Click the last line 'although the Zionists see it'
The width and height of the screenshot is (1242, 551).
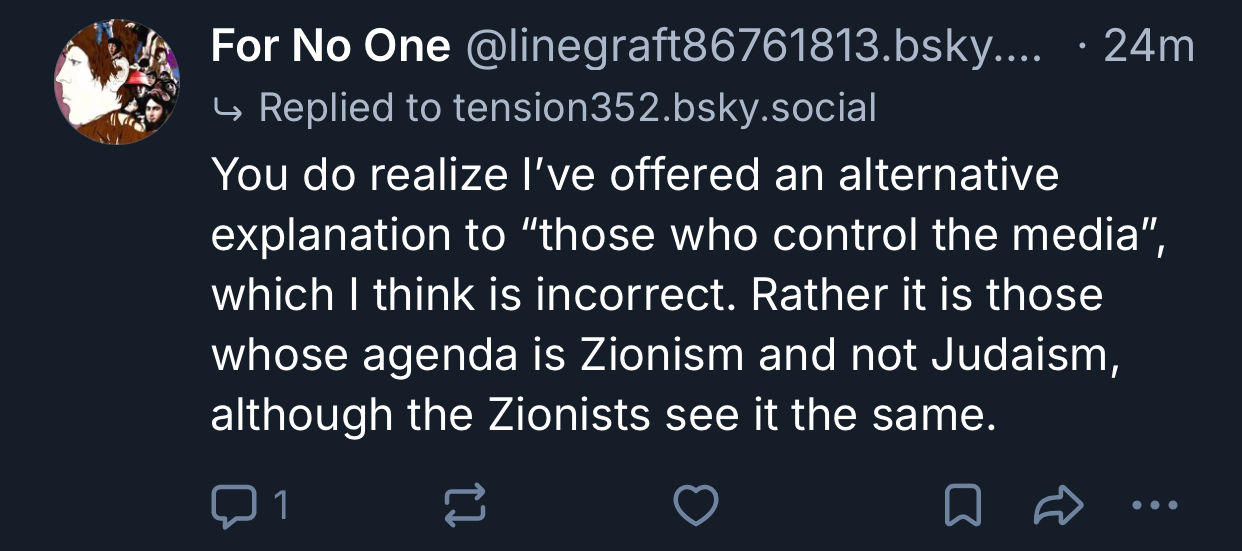click(604, 415)
